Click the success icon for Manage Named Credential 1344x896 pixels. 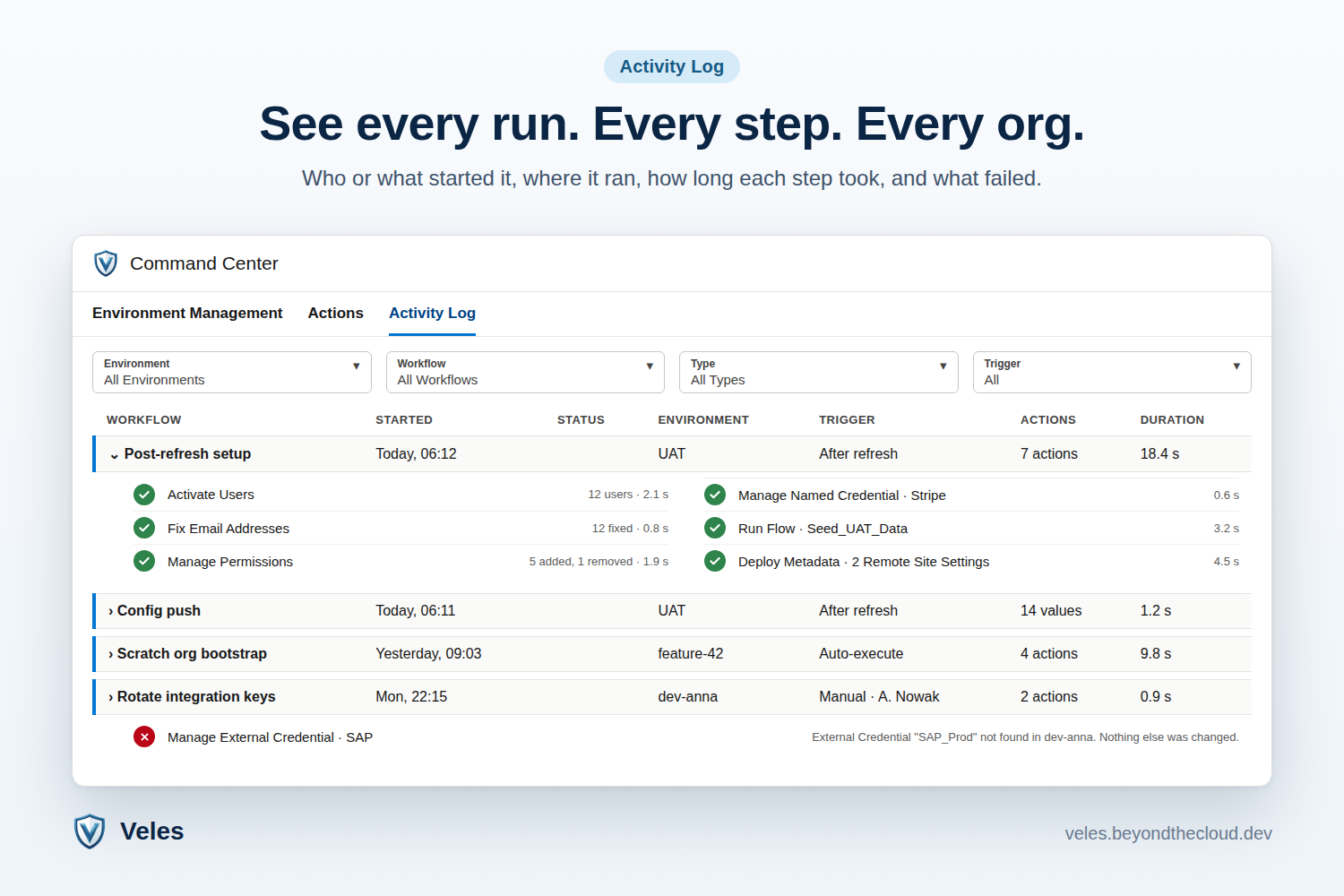715,495
